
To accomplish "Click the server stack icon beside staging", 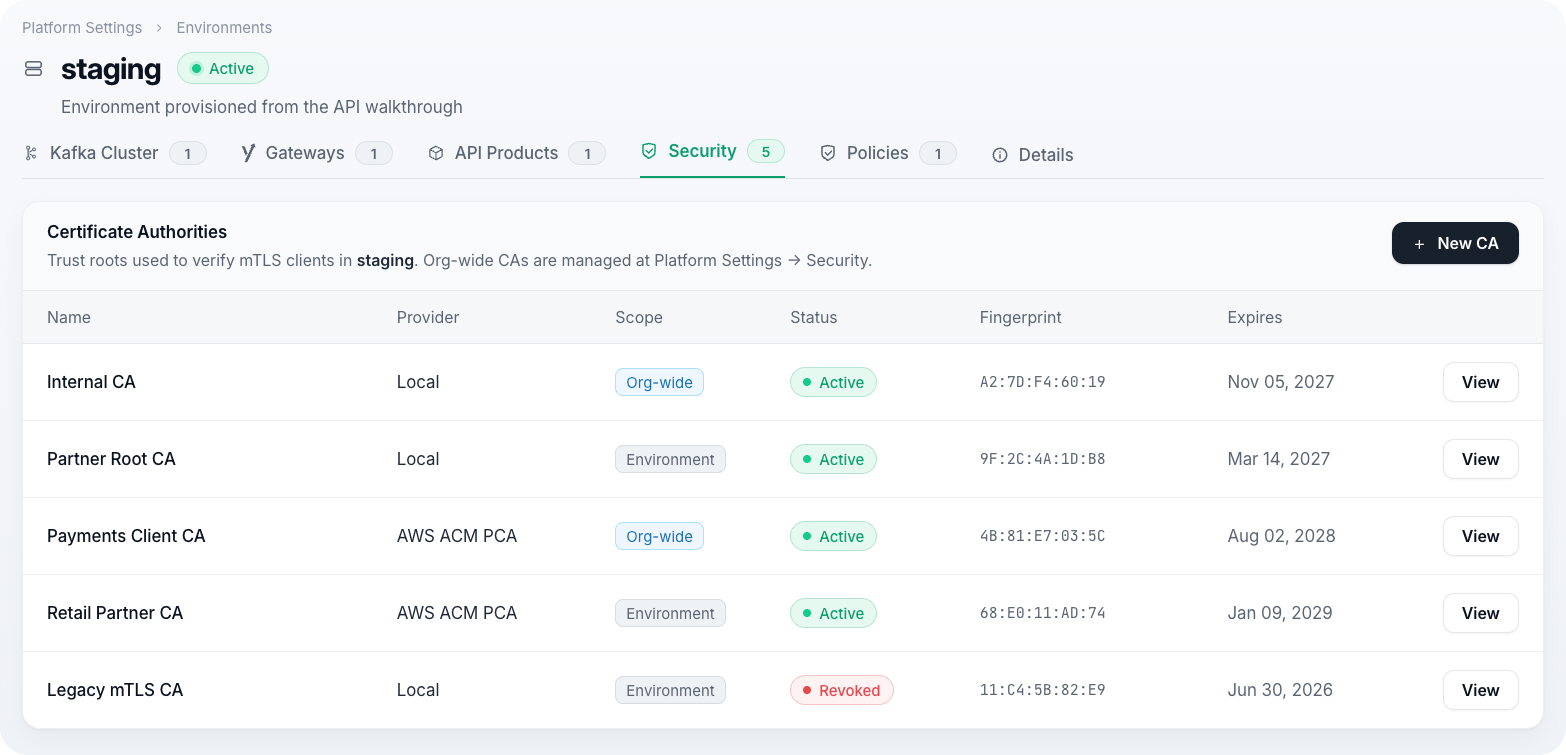I will coord(33,69).
